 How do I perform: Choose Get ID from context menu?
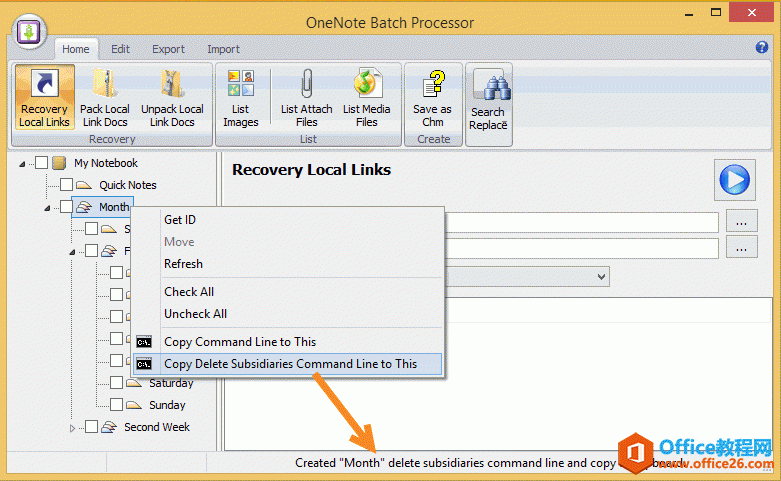(287, 220)
